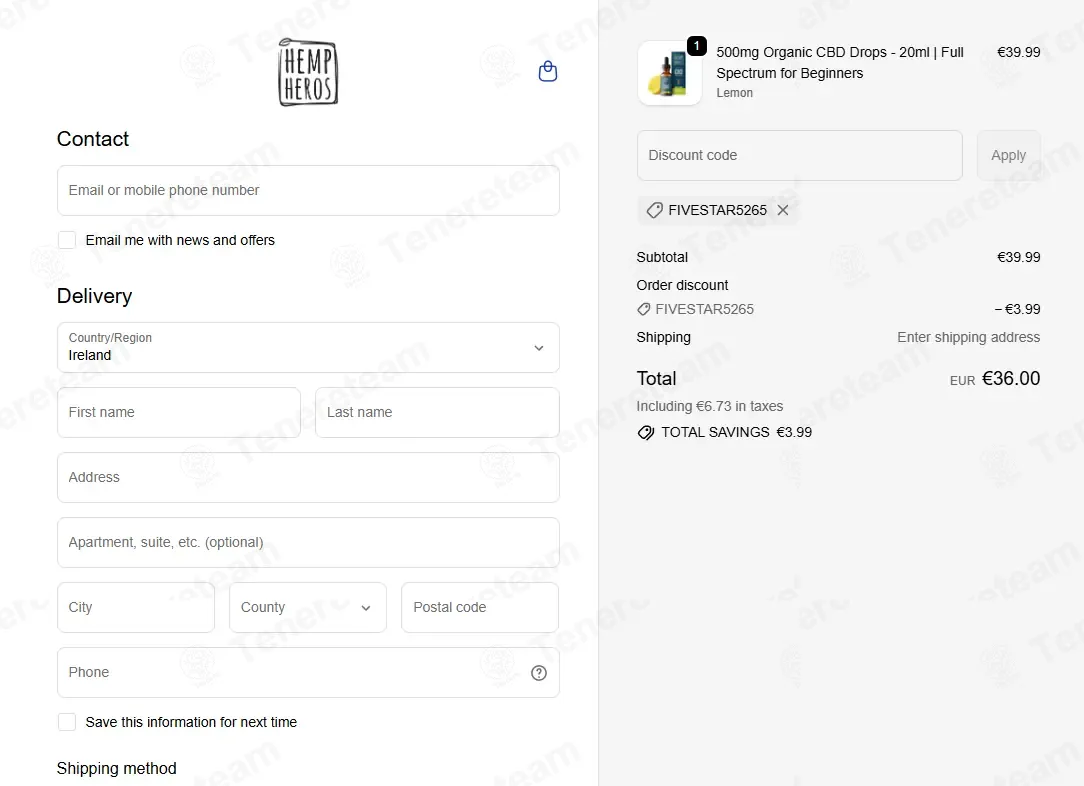Viewport: 1084px width, 786px height.
Task: Select the First name field
Action: point(179,412)
